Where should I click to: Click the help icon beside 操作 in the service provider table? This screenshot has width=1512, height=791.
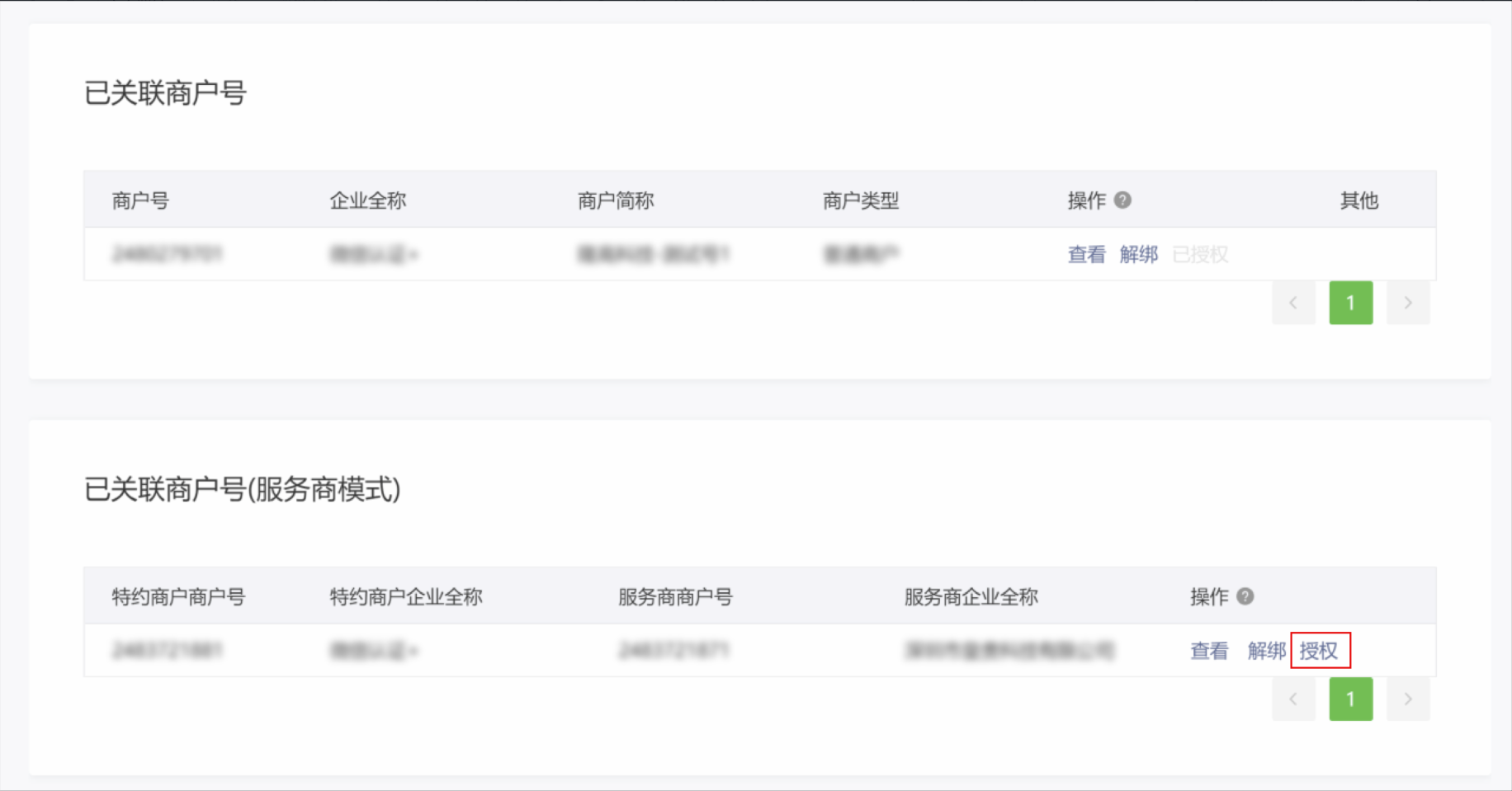coord(1245,596)
